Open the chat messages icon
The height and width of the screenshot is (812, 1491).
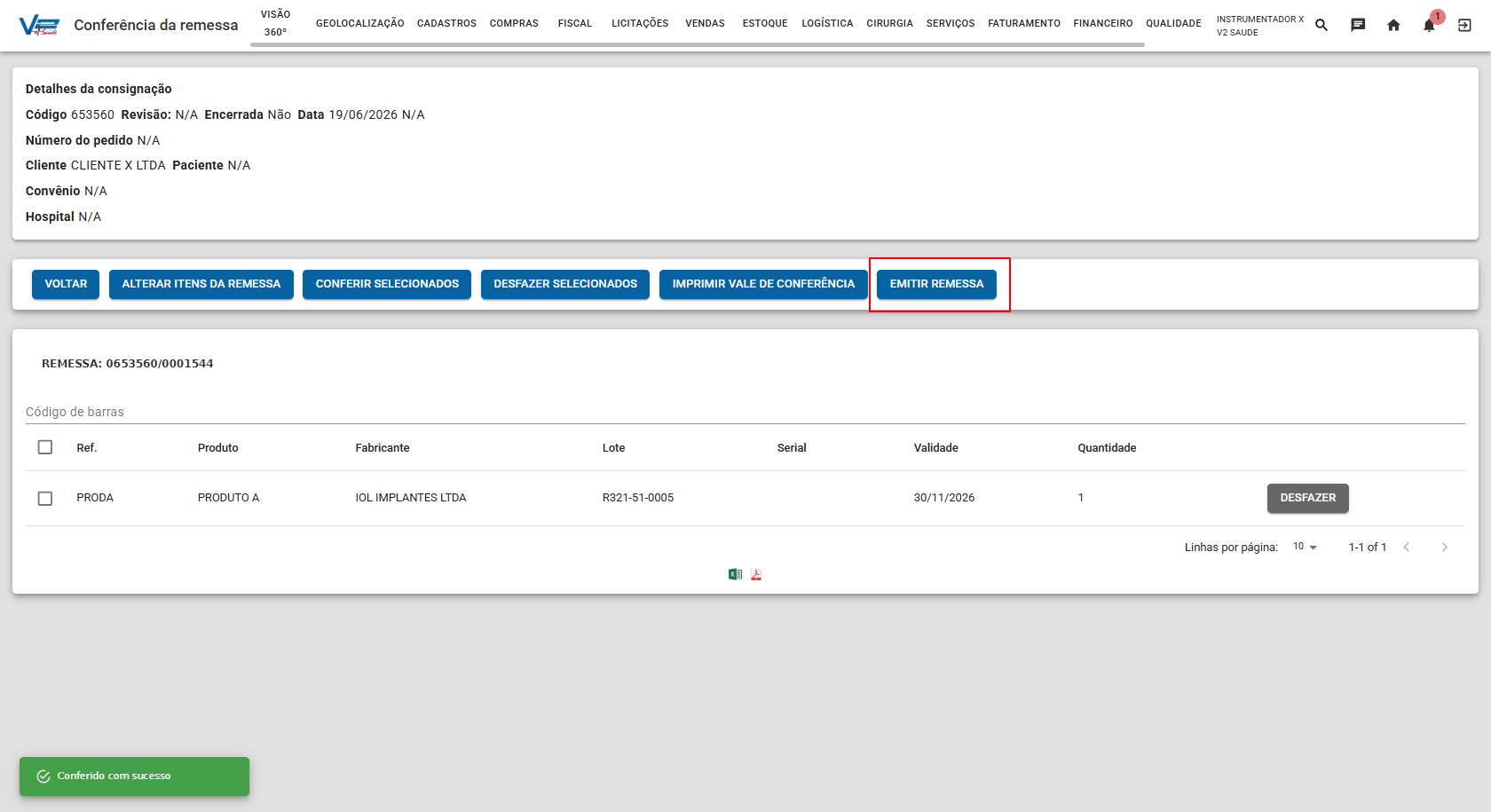1358,25
